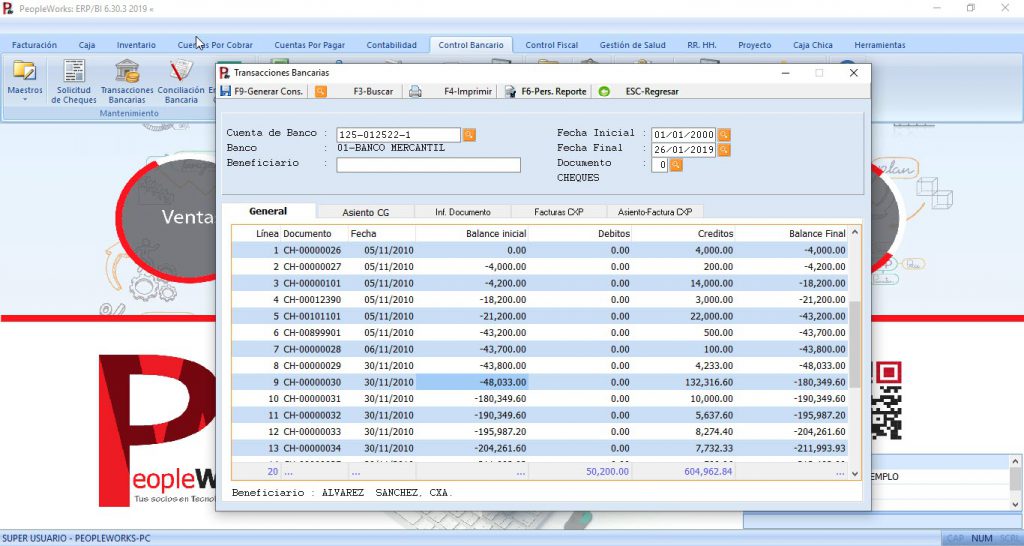Open the Caja Chica ribbon tab
Screen dimensions: 1024x546
[x=812, y=45]
